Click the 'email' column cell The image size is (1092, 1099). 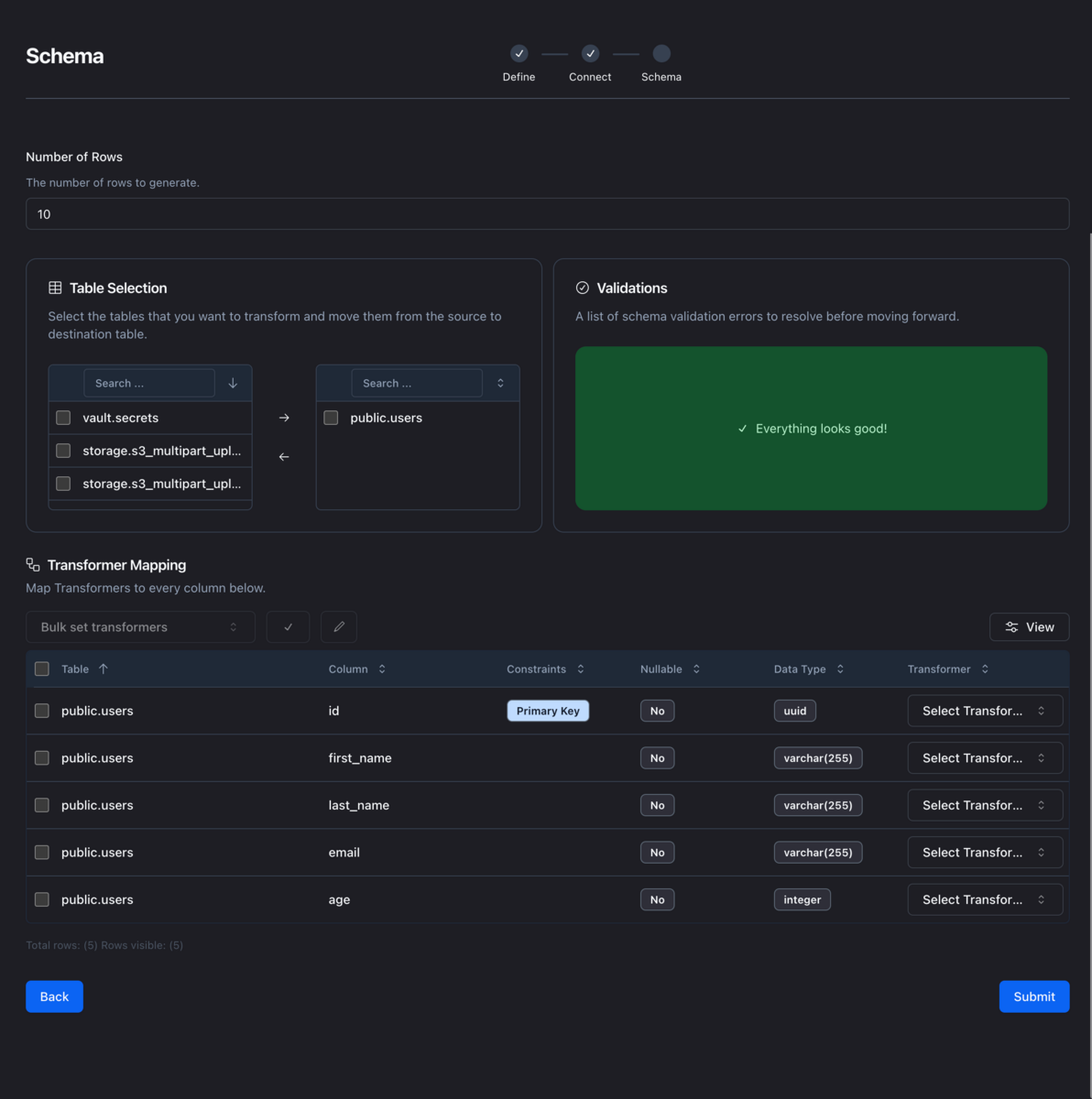pos(344,853)
